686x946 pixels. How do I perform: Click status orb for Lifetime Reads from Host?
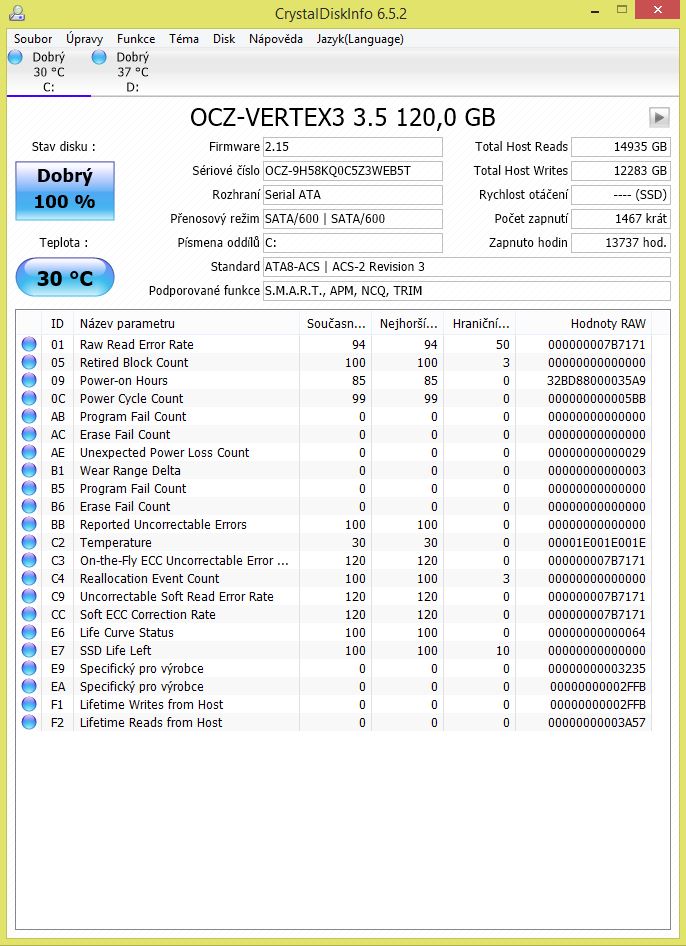(x=29, y=722)
